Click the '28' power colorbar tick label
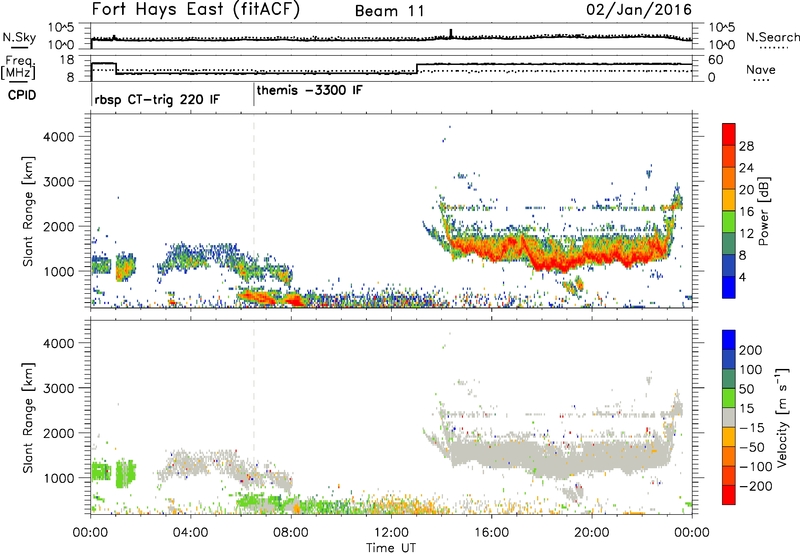This screenshot has width=800, height=554. coord(746,146)
